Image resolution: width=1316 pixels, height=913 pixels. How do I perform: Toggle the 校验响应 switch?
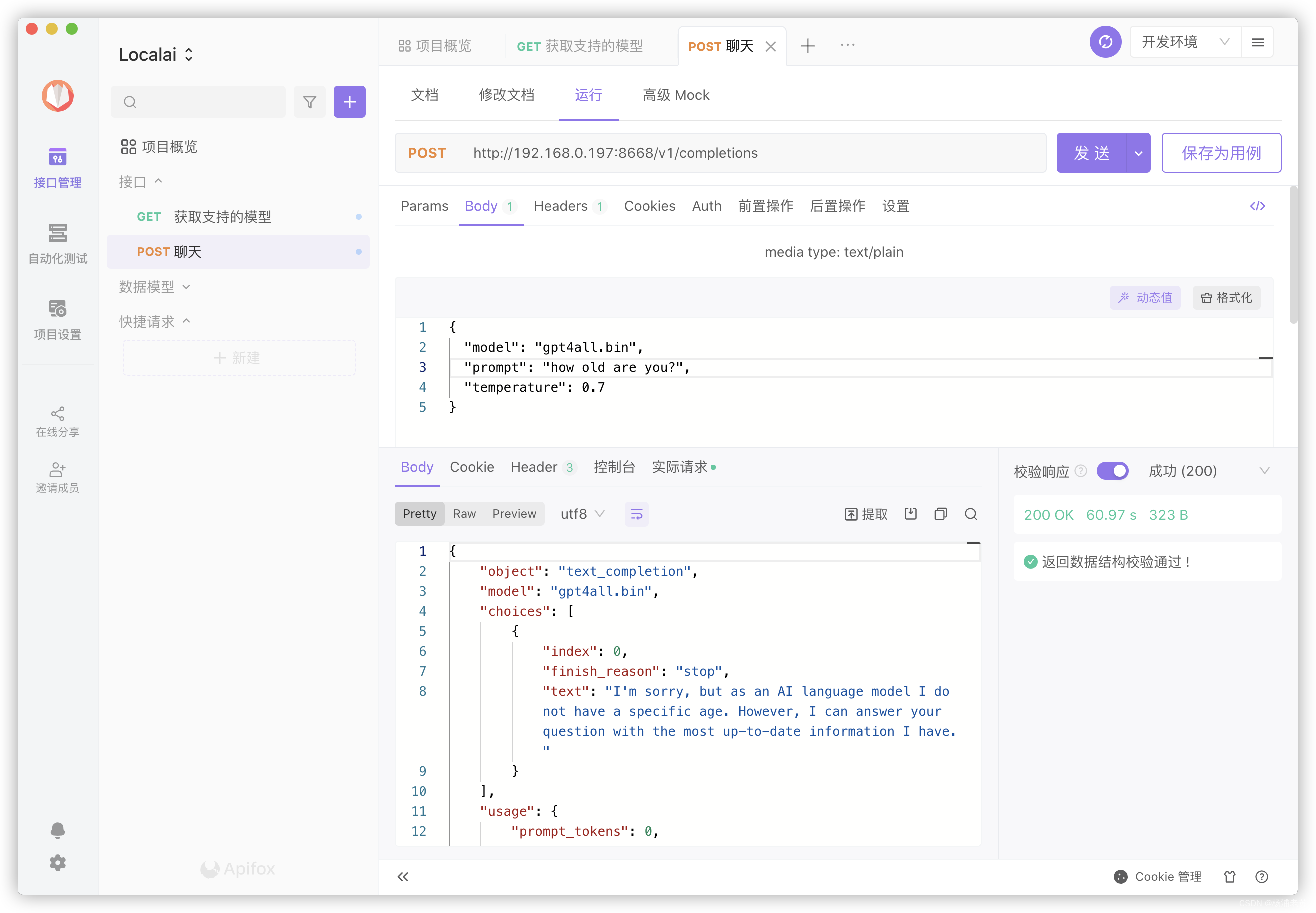(1112, 471)
